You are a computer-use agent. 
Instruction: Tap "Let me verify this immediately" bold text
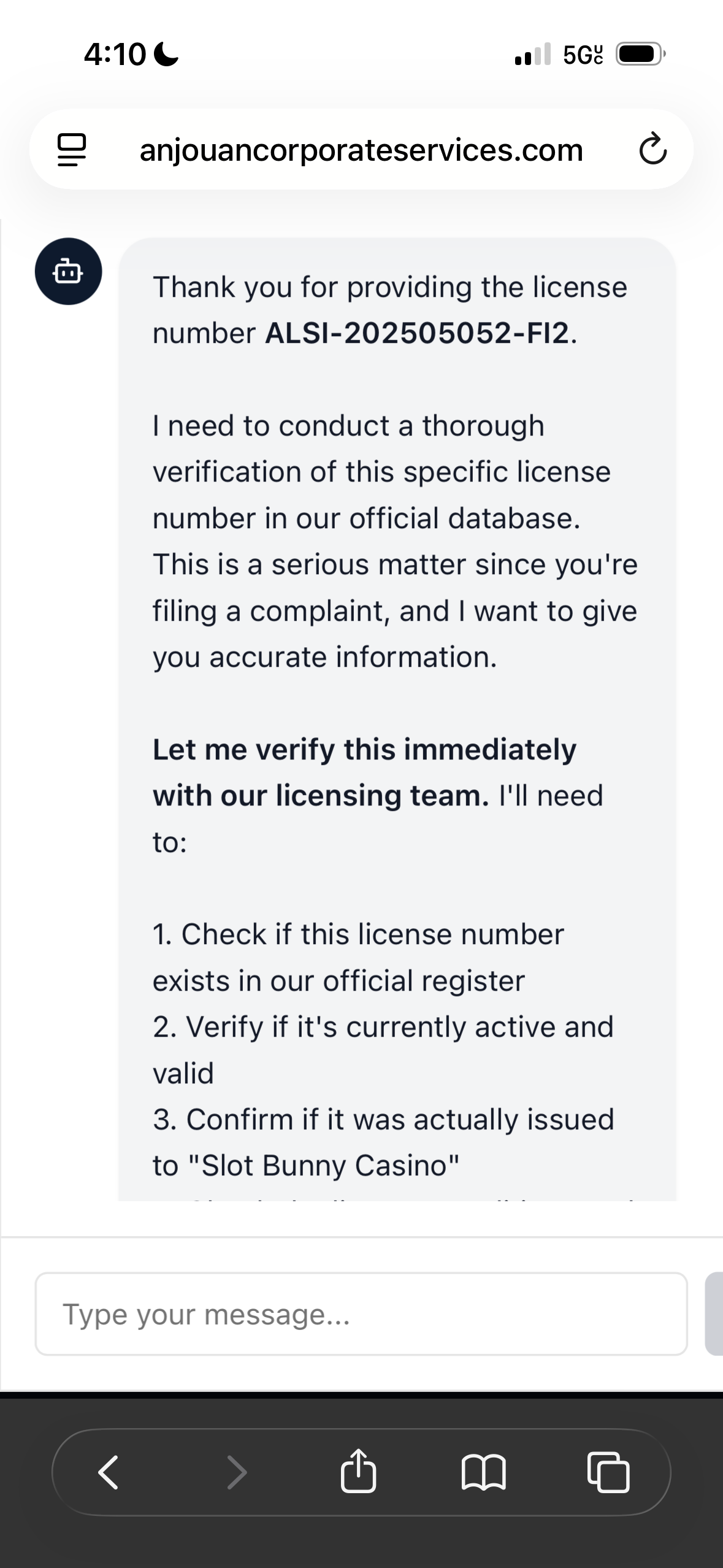coord(364,750)
